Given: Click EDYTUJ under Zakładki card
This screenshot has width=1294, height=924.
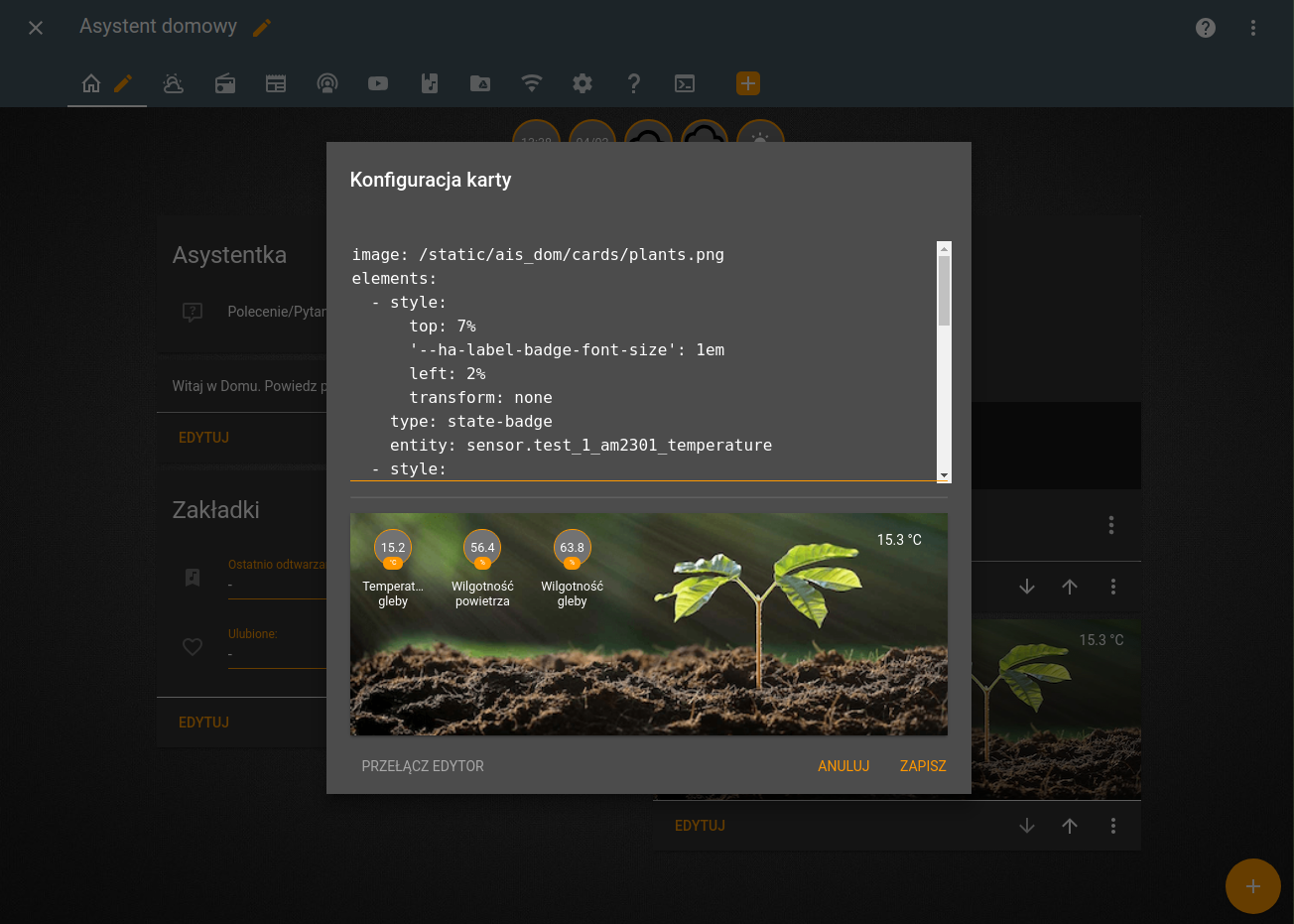Looking at the screenshot, I should pyautogui.click(x=203, y=723).
